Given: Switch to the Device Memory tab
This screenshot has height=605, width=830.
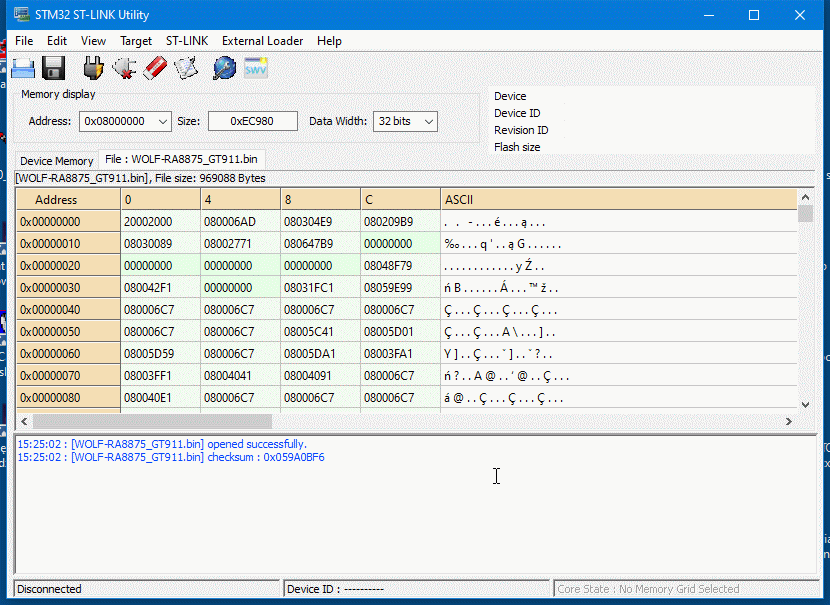Looking at the screenshot, I should [x=57, y=161].
